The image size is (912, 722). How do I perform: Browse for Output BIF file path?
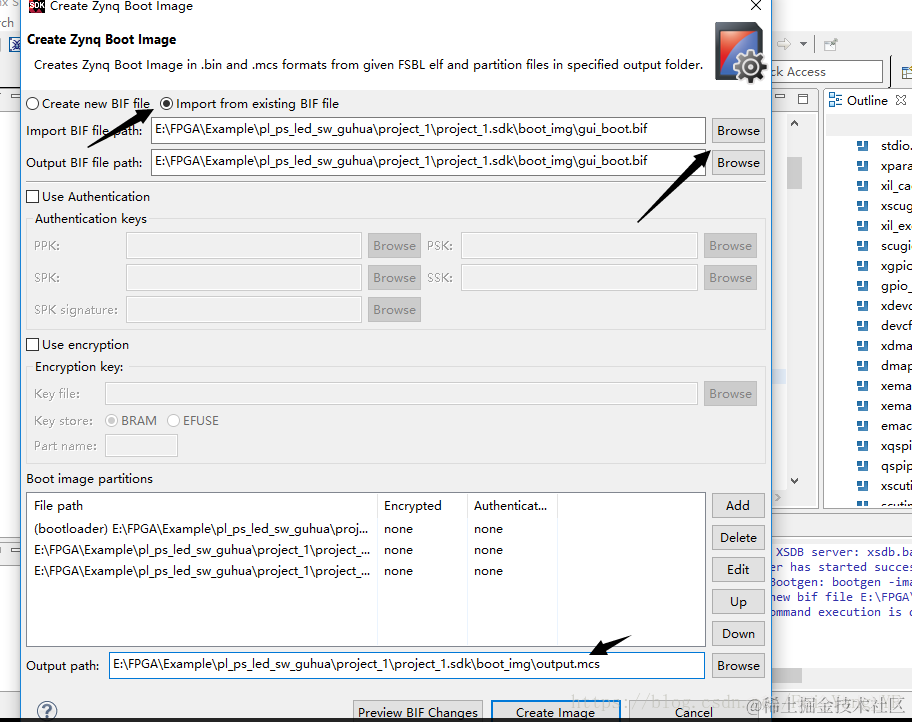(738, 162)
